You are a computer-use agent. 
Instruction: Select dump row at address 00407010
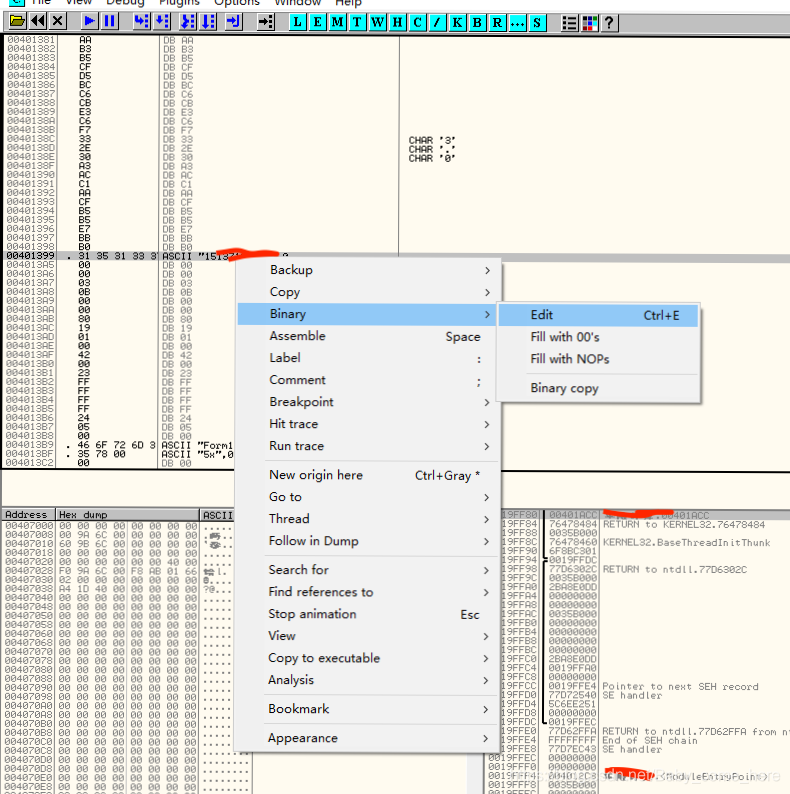(117, 544)
